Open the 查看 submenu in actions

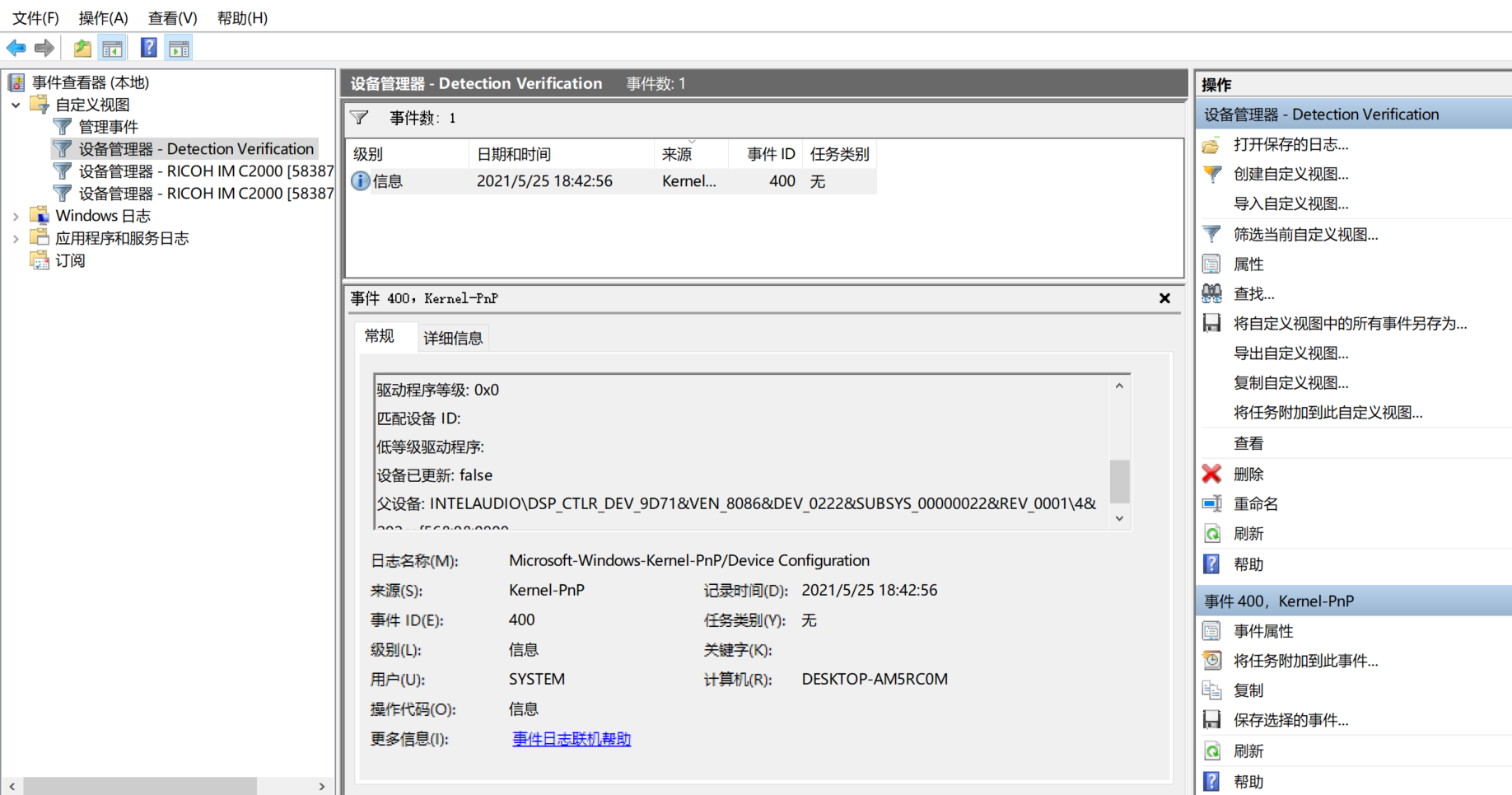point(1248,443)
